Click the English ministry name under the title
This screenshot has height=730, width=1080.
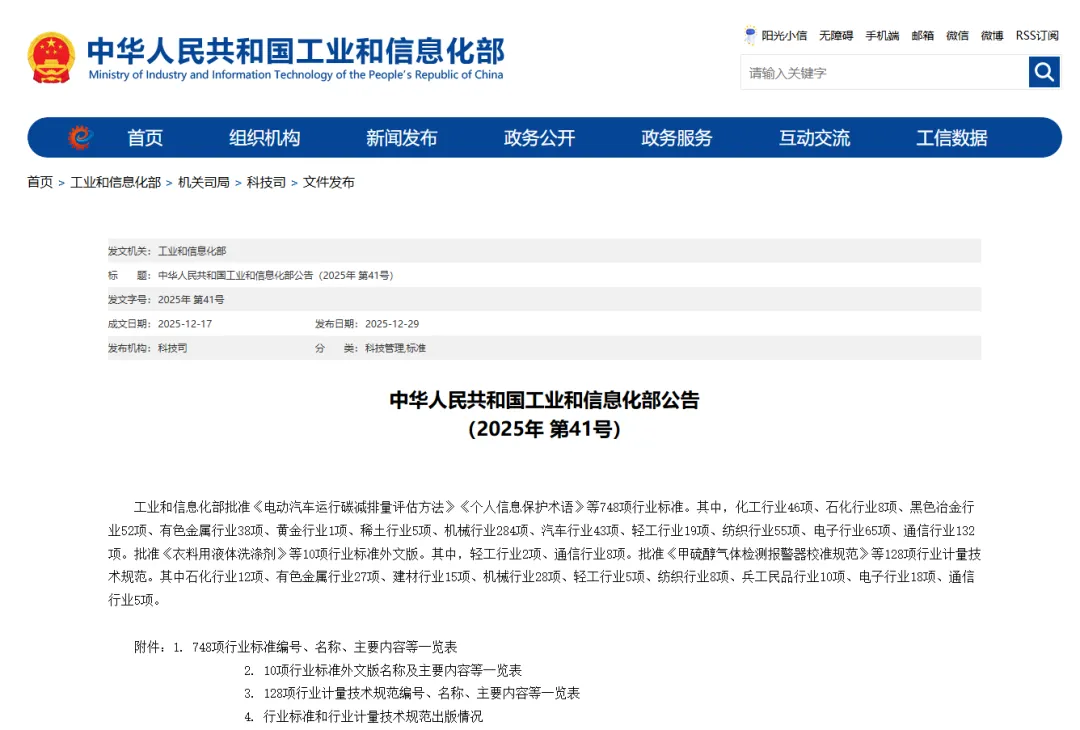296,74
